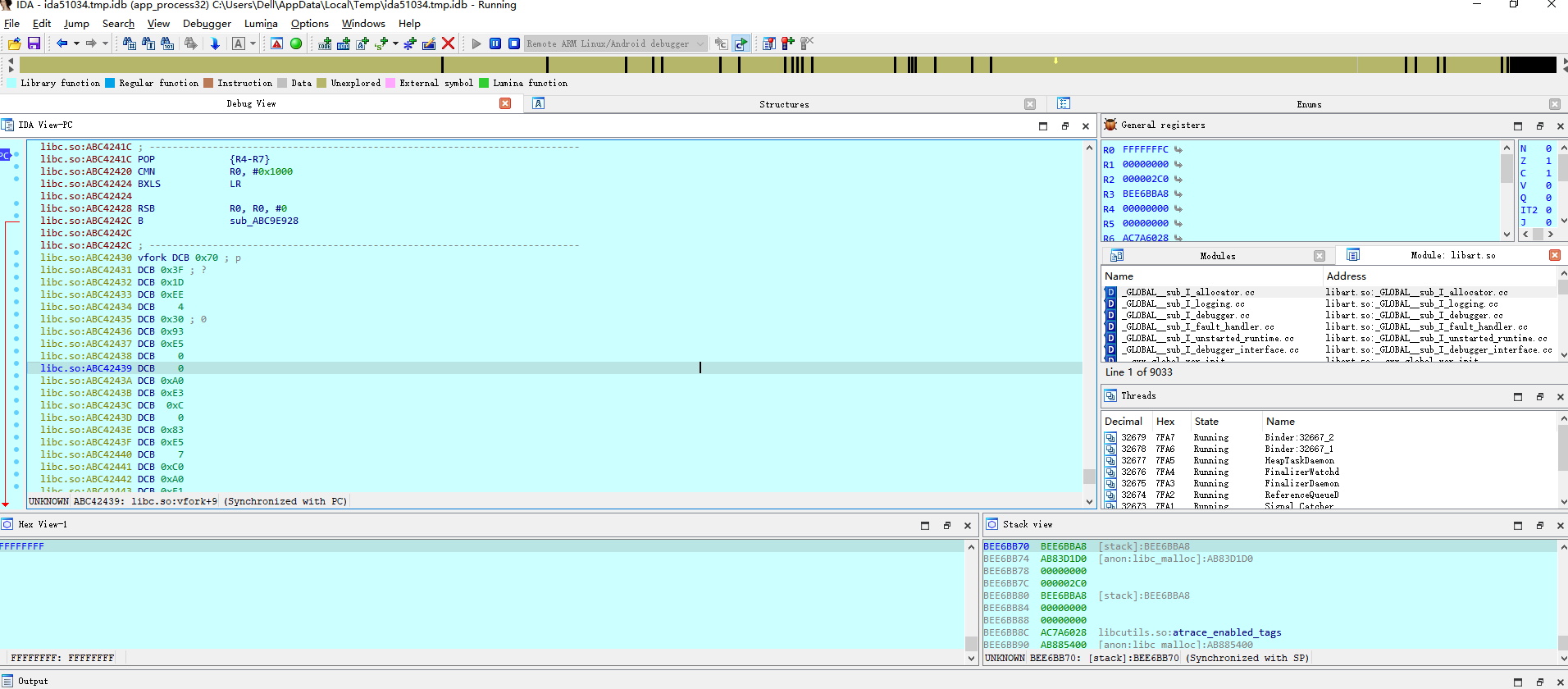Switch to the Enums tab
Image resolution: width=1568 pixels, height=689 pixels.
1309,104
